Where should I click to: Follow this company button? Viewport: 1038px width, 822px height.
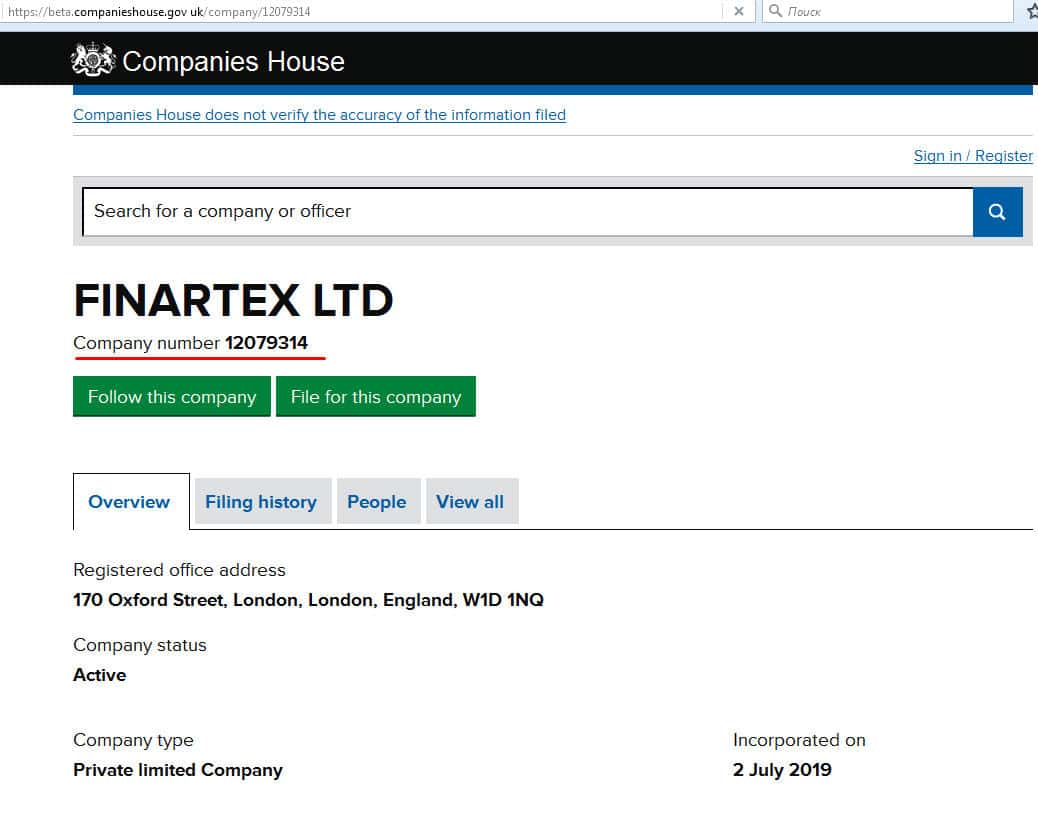tap(171, 396)
